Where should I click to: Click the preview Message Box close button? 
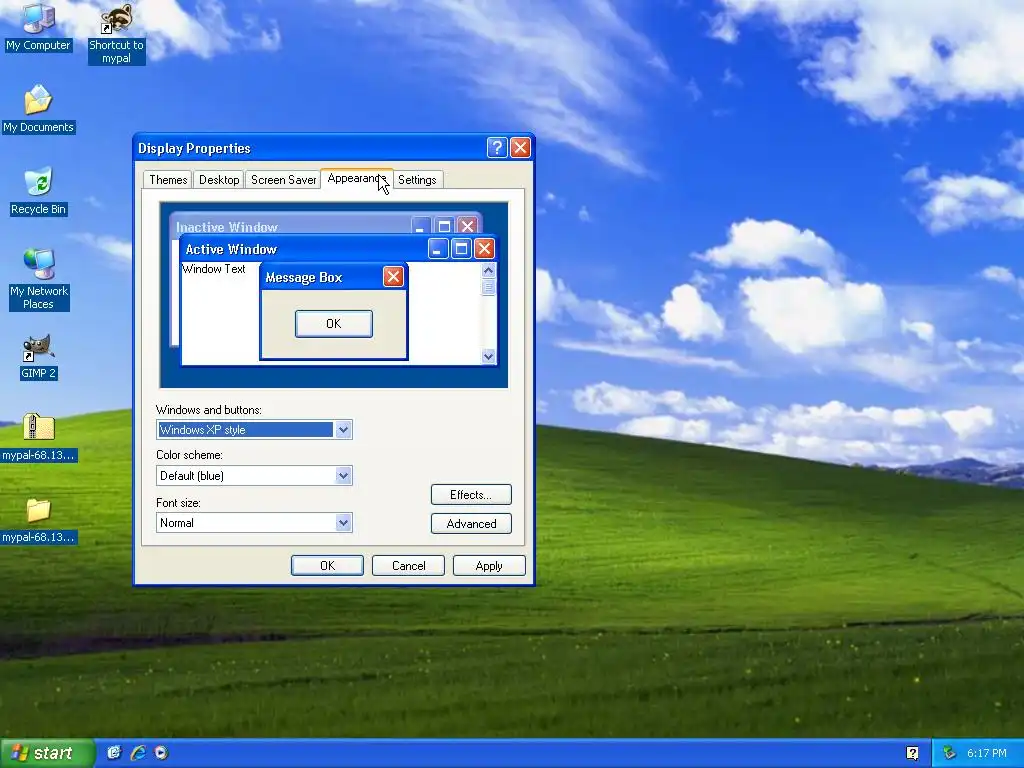point(393,277)
